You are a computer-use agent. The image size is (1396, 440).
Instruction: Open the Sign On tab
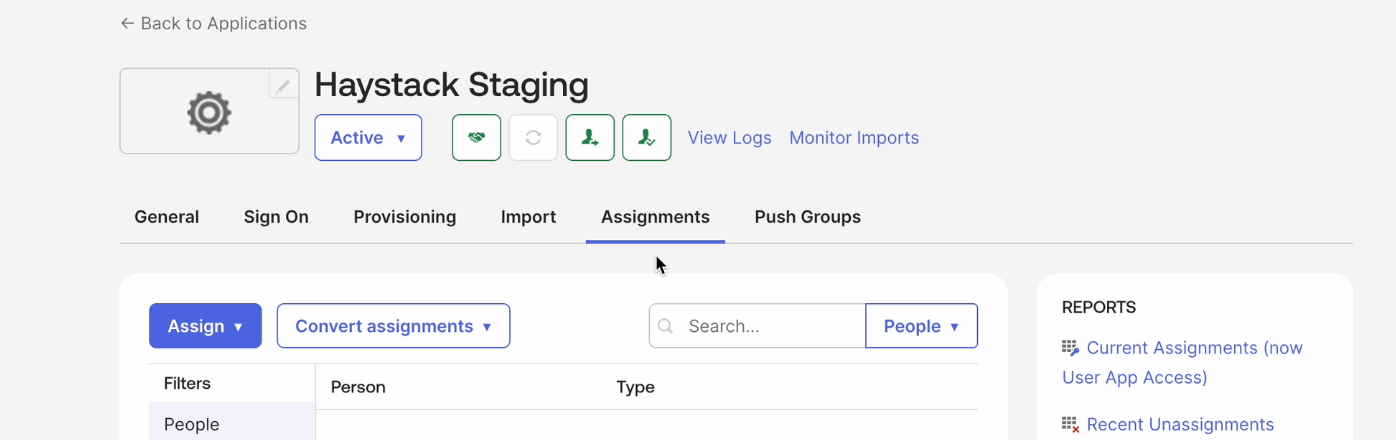click(x=276, y=217)
